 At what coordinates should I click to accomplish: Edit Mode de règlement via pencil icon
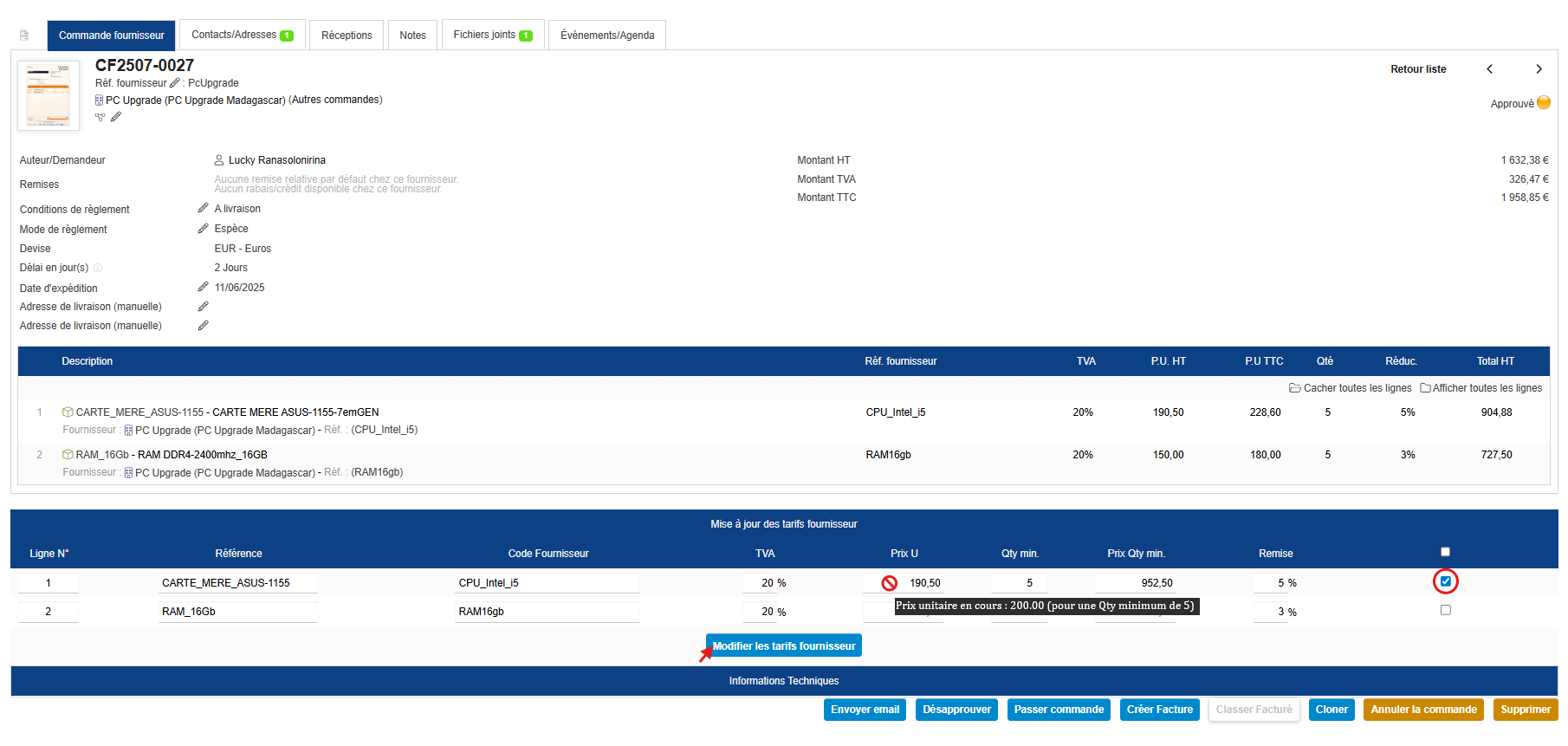[x=203, y=229]
